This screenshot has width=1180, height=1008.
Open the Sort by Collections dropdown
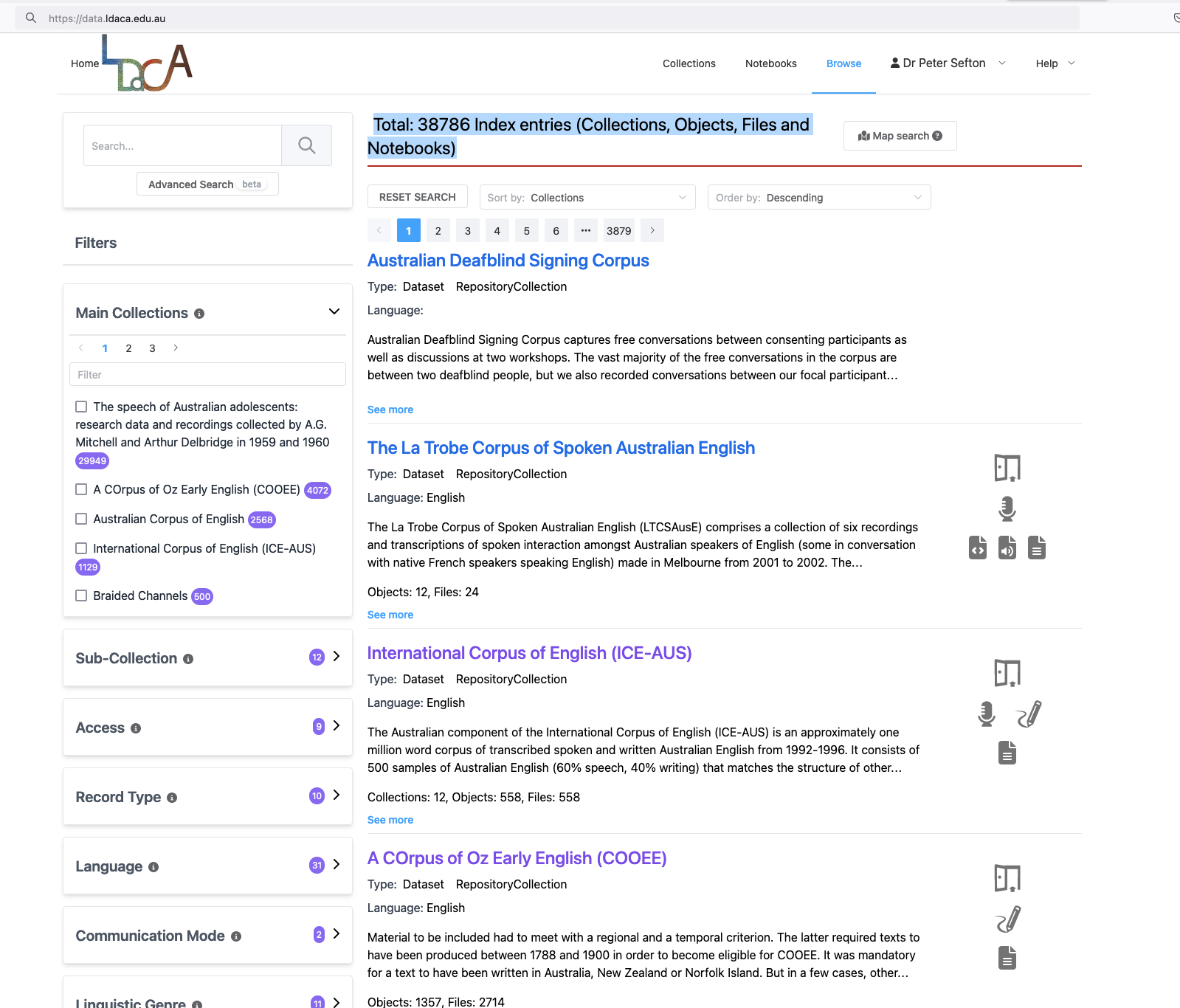coord(587,197)
